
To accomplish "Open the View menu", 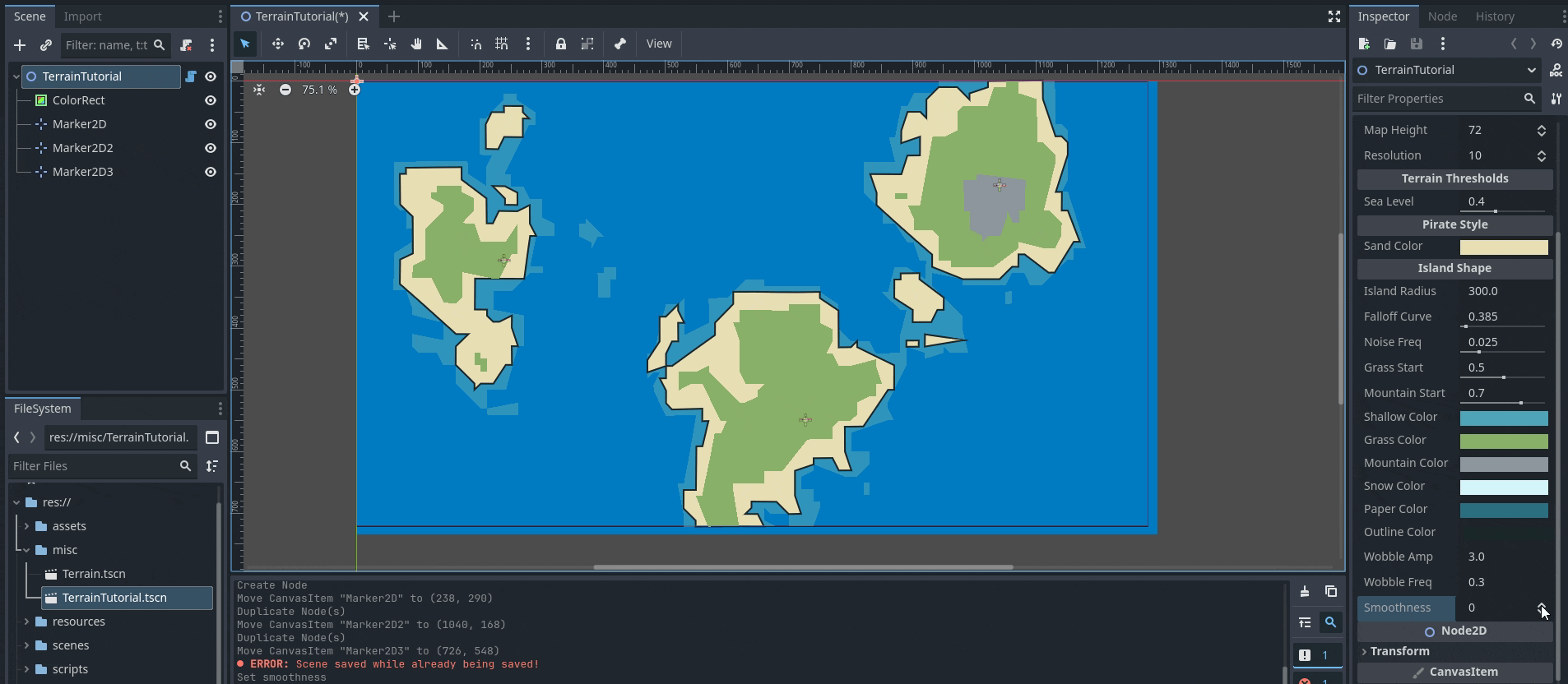I will 658,44.
